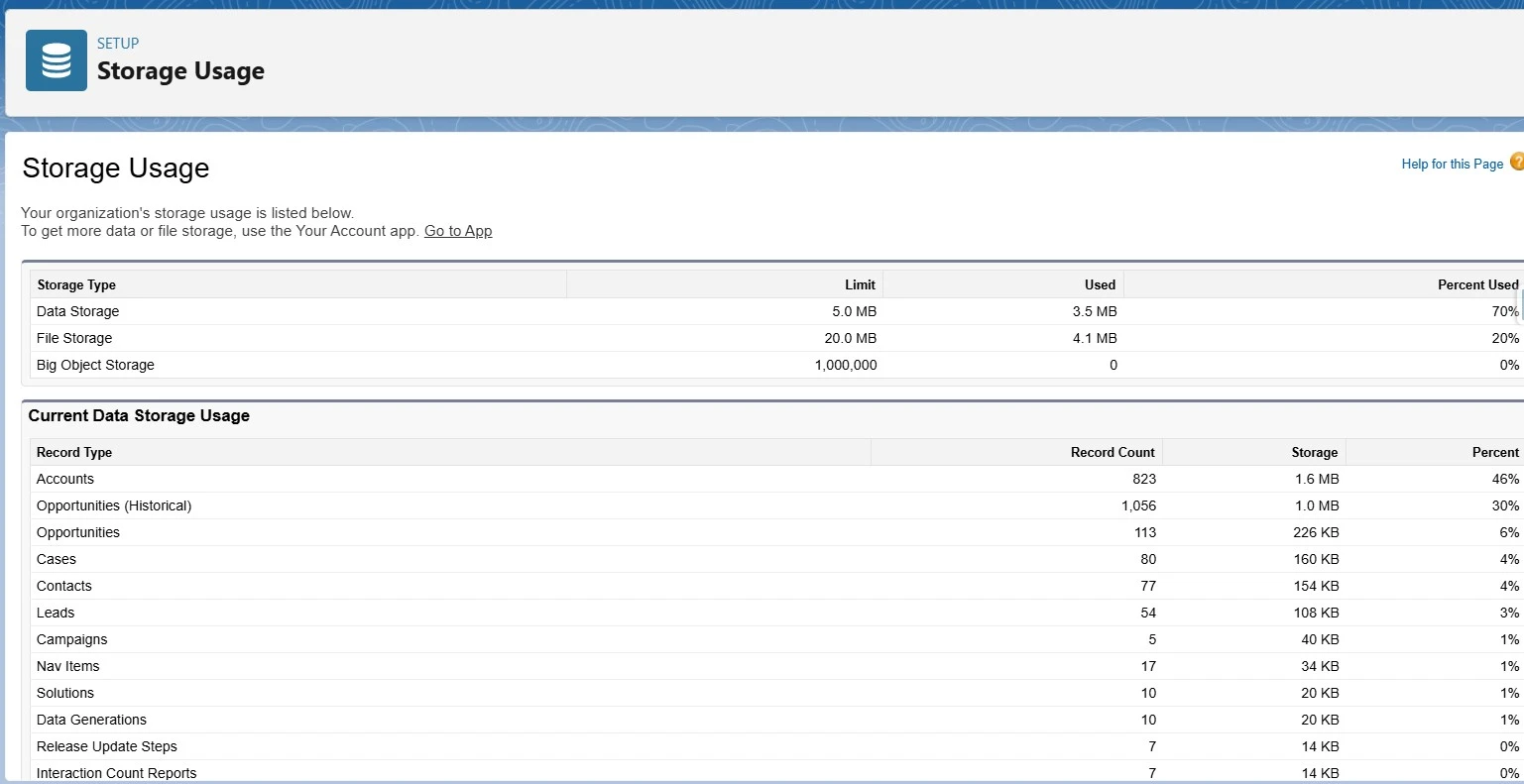Click the Big Object Storage entry
1524x784 pixels.
[x=95, y=365]
